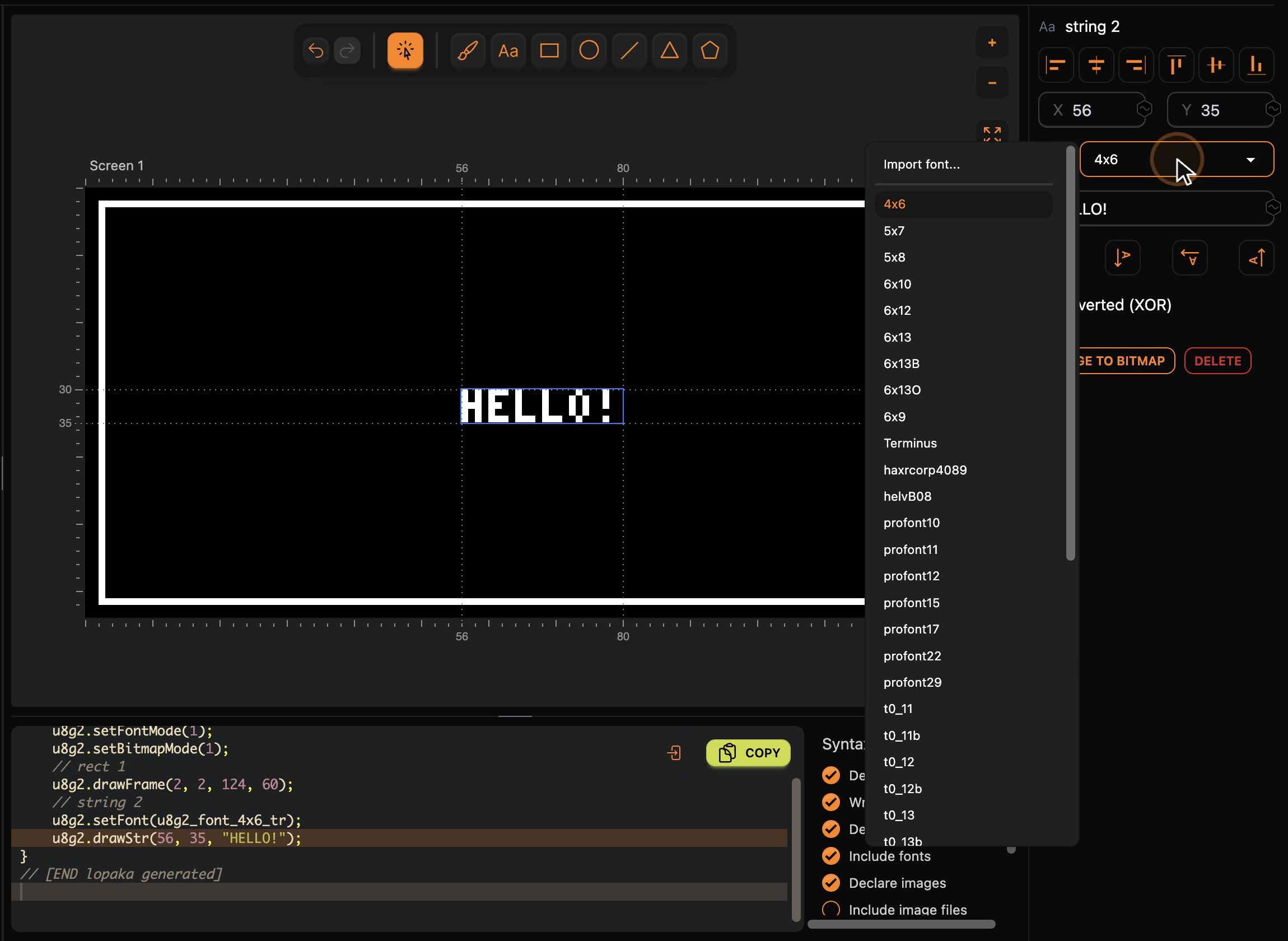Viewport: 1288px width, 941px height.
Task: Select the rectangle shape tool
Action: 549,51
